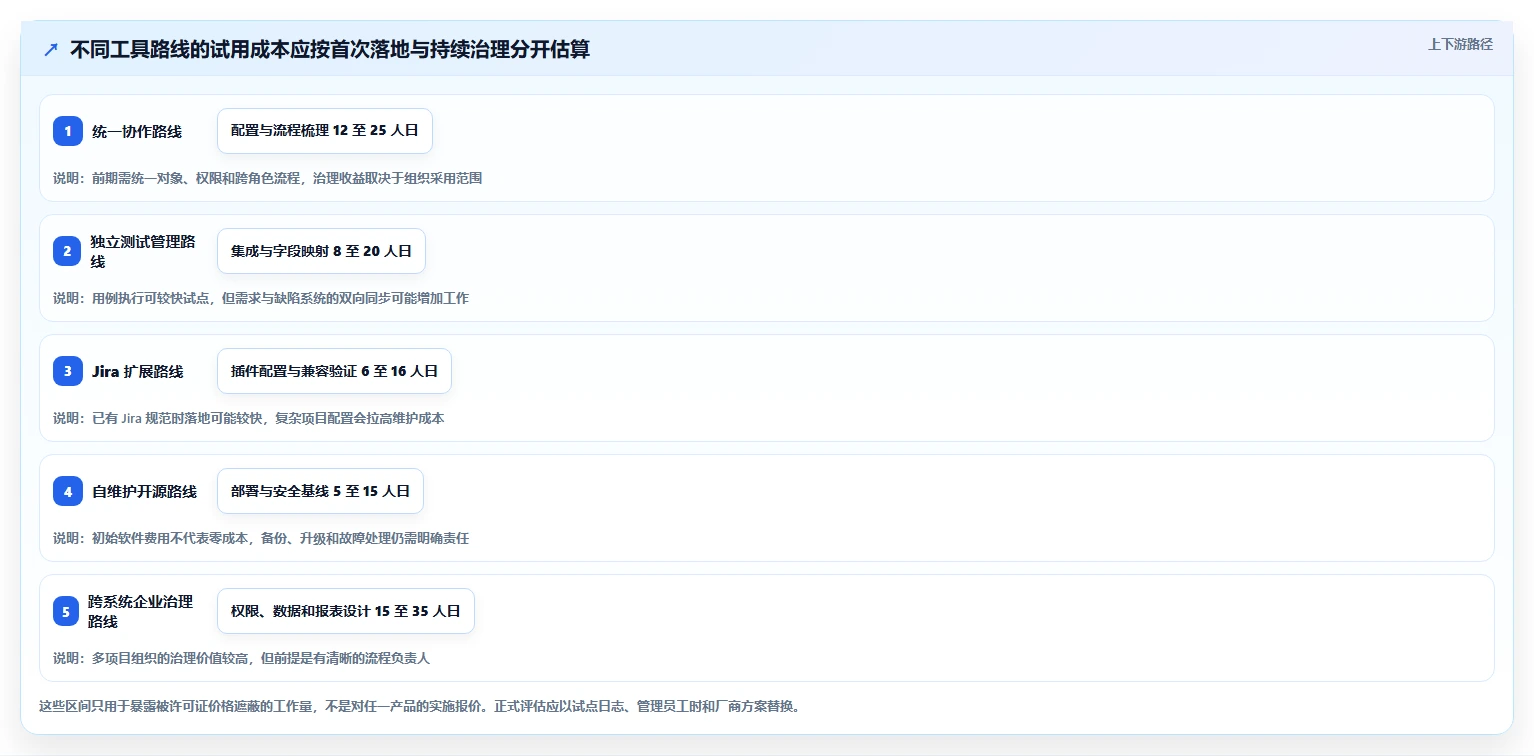Click the 独立测试管理路线 title
1534x756 pixels.
pyautogui.click(x=144, y=251)
